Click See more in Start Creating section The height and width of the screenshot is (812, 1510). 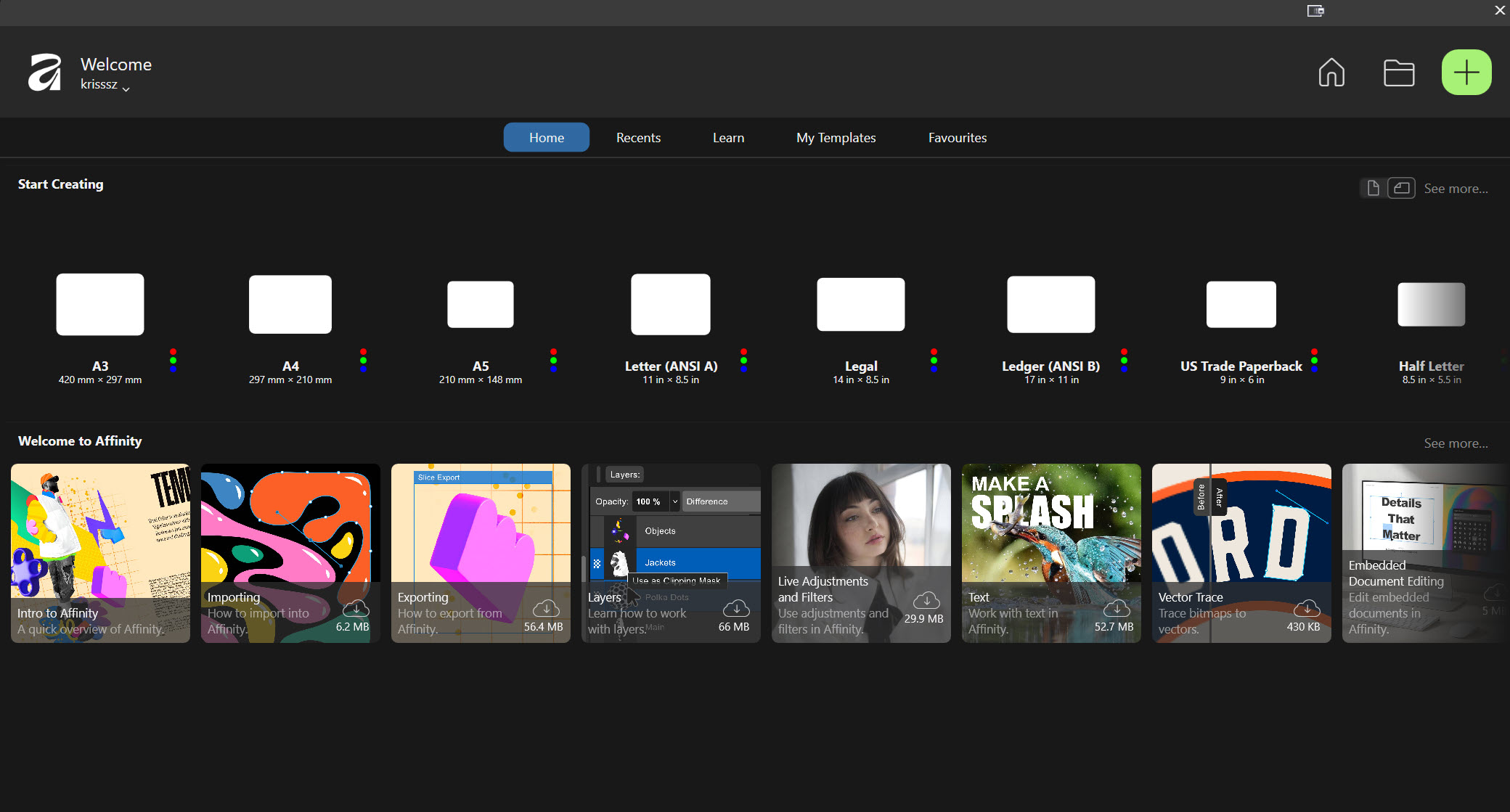click(x=1456, y=189)
